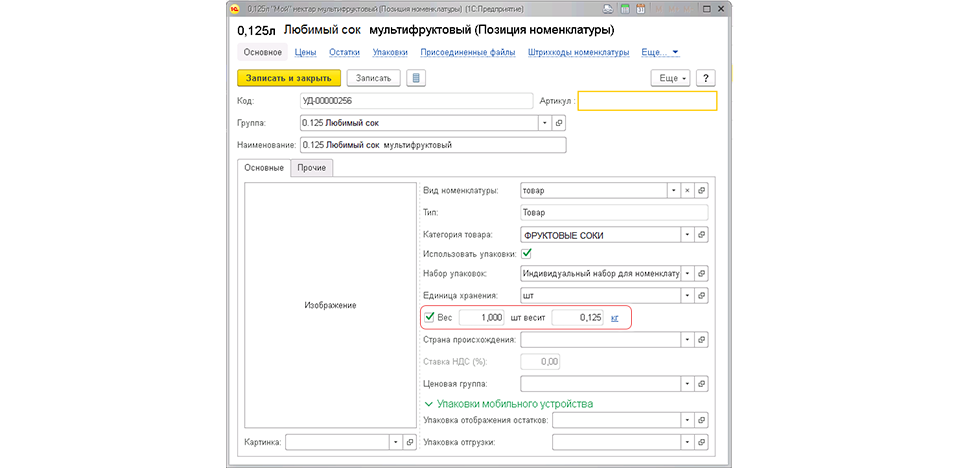This screenshot has width=960, height=468.
Task: Click the Категория товара field ФРУКТОВЫЕ СОКИ
Action: (x=600, y=235)
